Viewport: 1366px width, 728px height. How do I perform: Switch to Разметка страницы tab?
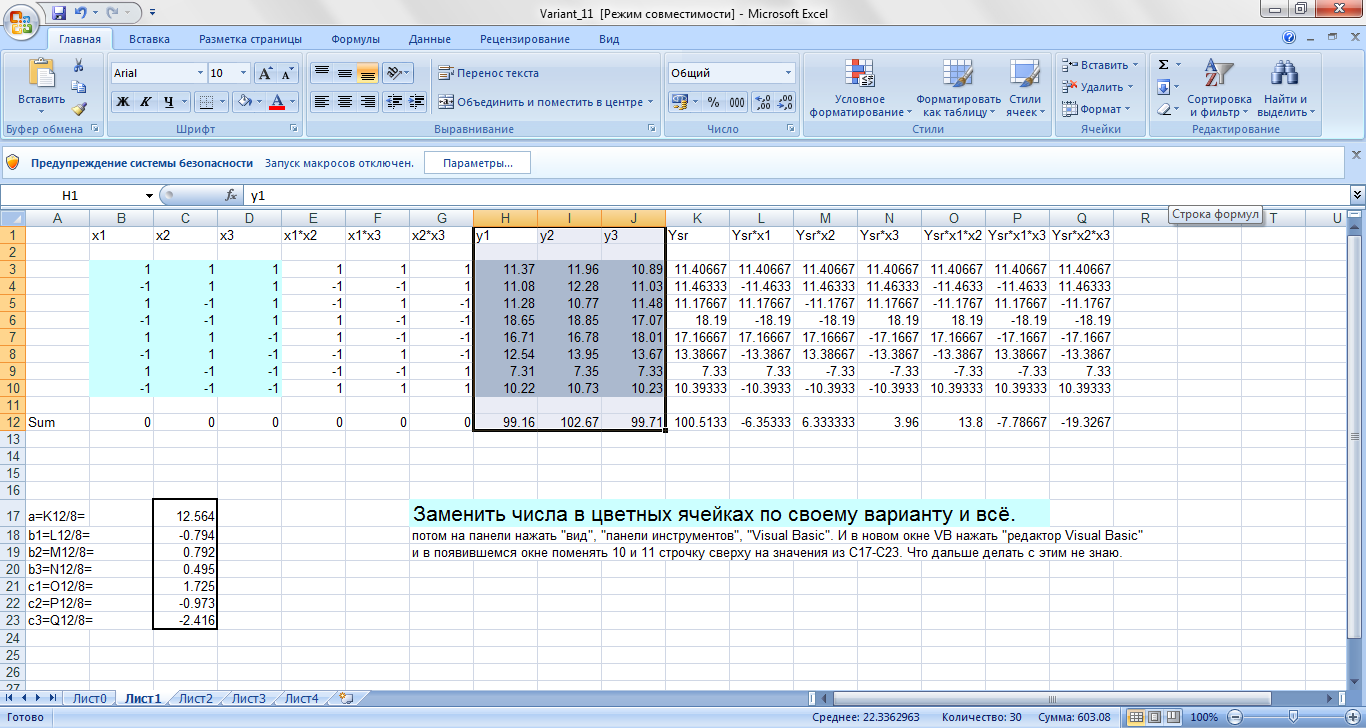click(x=250, y=39)
